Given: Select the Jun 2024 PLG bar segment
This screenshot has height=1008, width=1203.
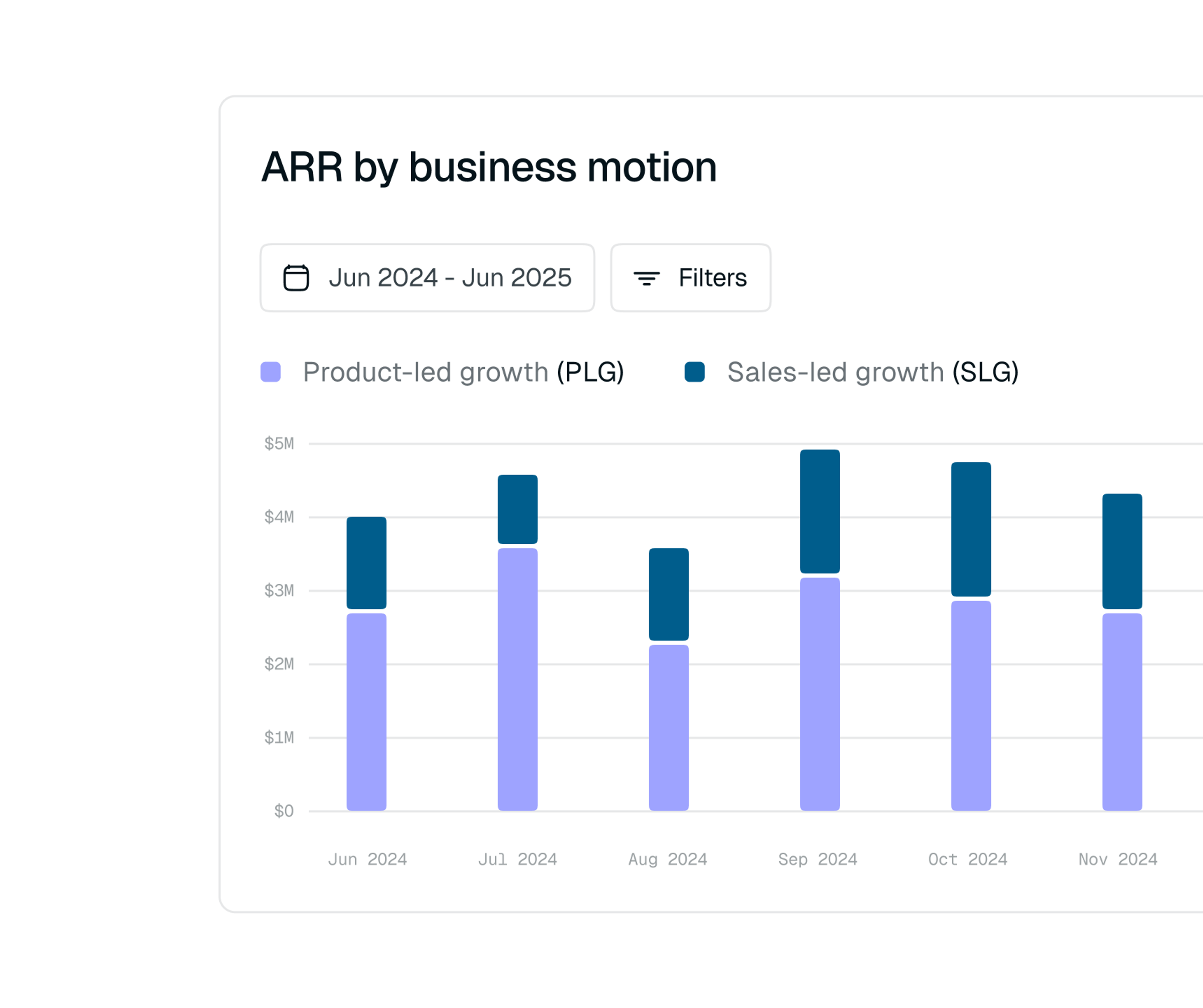Looking at the screenshot, I should click(367, 712).
